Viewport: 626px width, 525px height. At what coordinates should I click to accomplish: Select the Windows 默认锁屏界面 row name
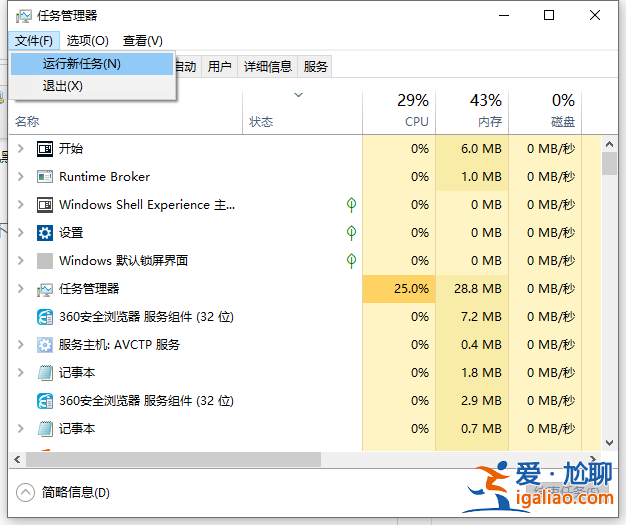click(x=123, y=261)
